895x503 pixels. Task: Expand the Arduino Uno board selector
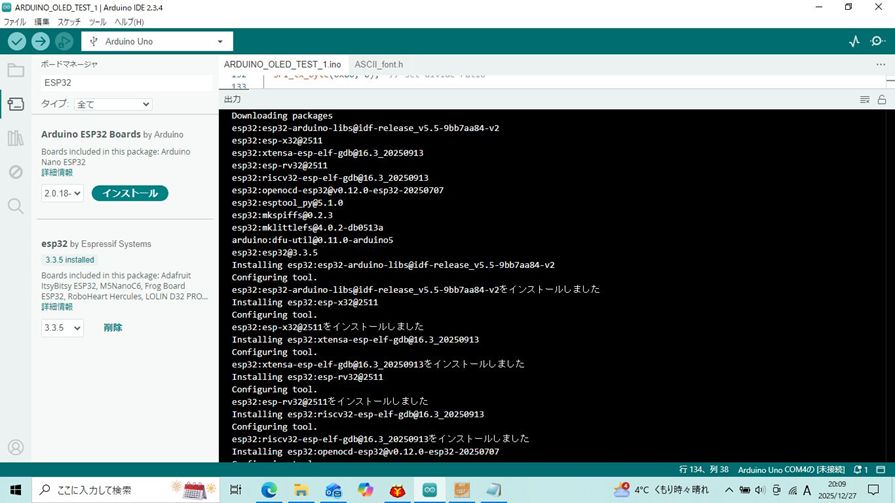click(157, 42)
